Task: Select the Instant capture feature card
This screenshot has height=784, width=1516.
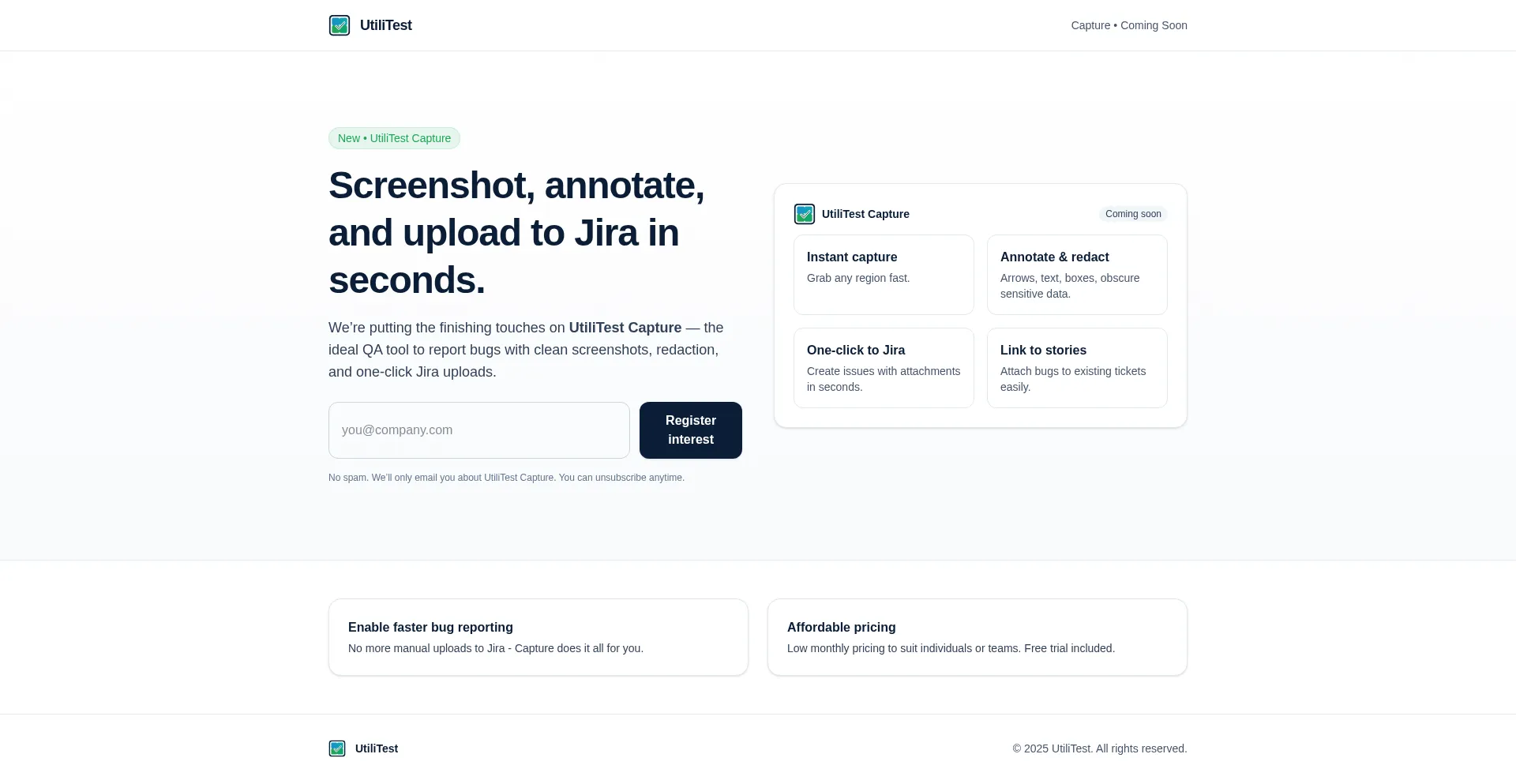Action: [x=883, y=275]
